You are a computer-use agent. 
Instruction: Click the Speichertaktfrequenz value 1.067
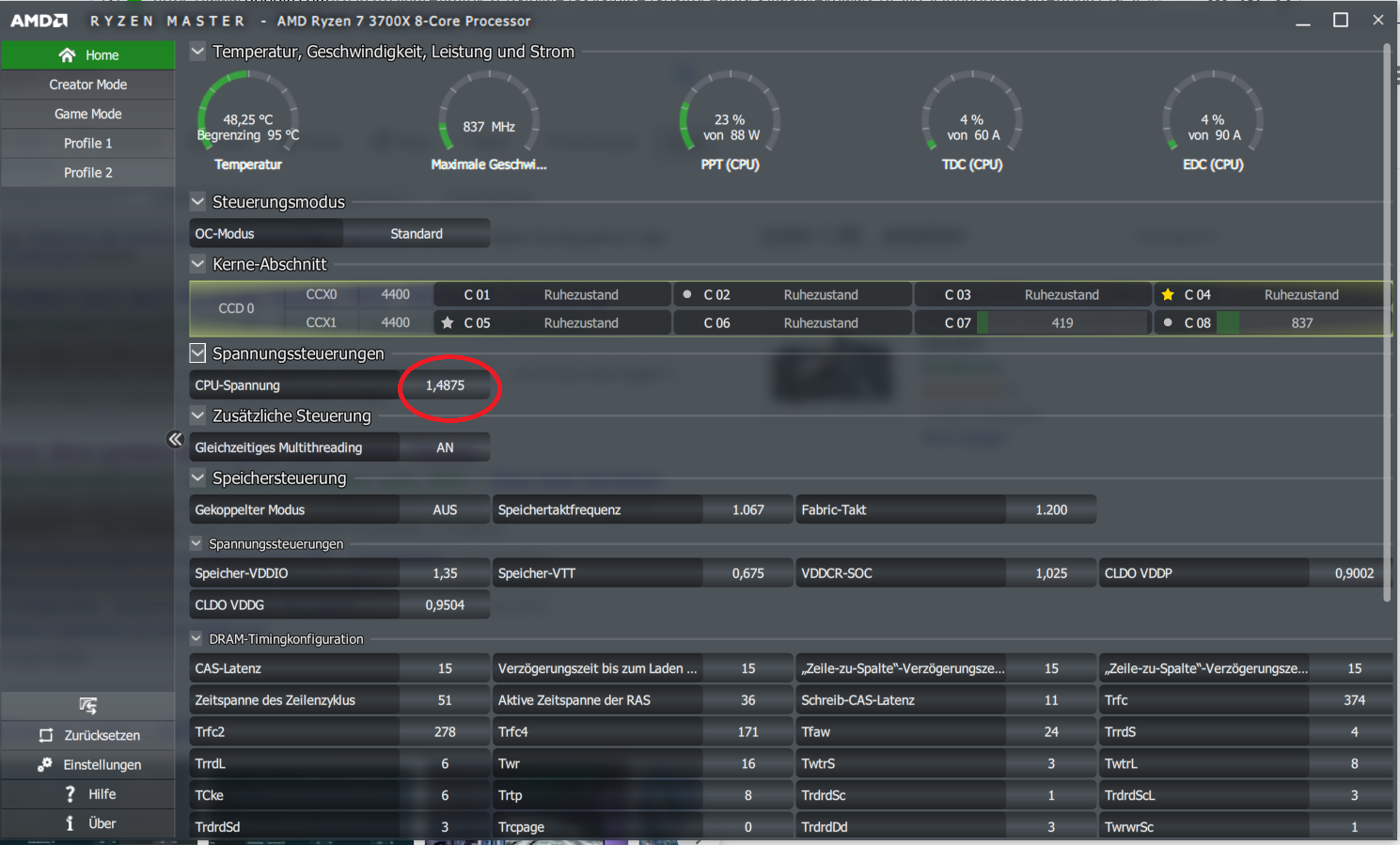point(748,509)
